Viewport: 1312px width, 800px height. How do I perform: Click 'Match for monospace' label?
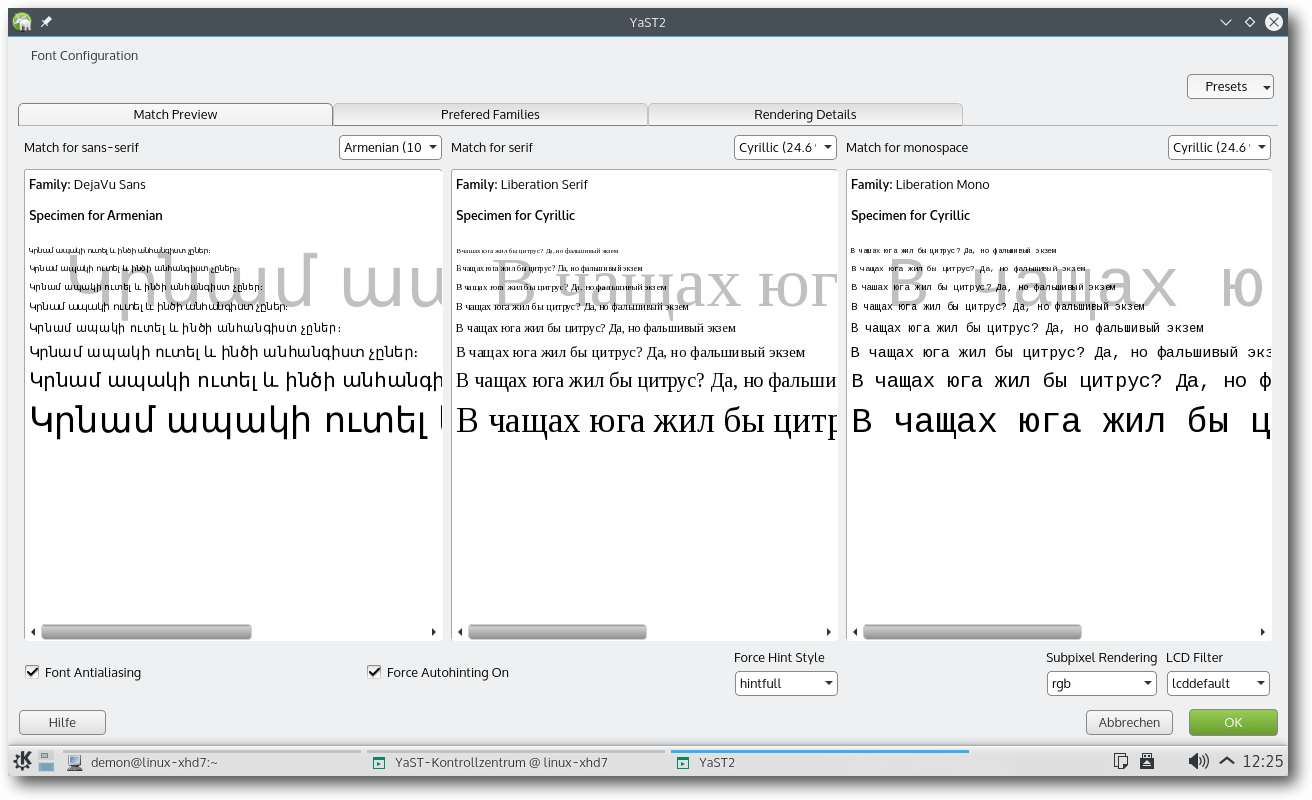(907, 147)
